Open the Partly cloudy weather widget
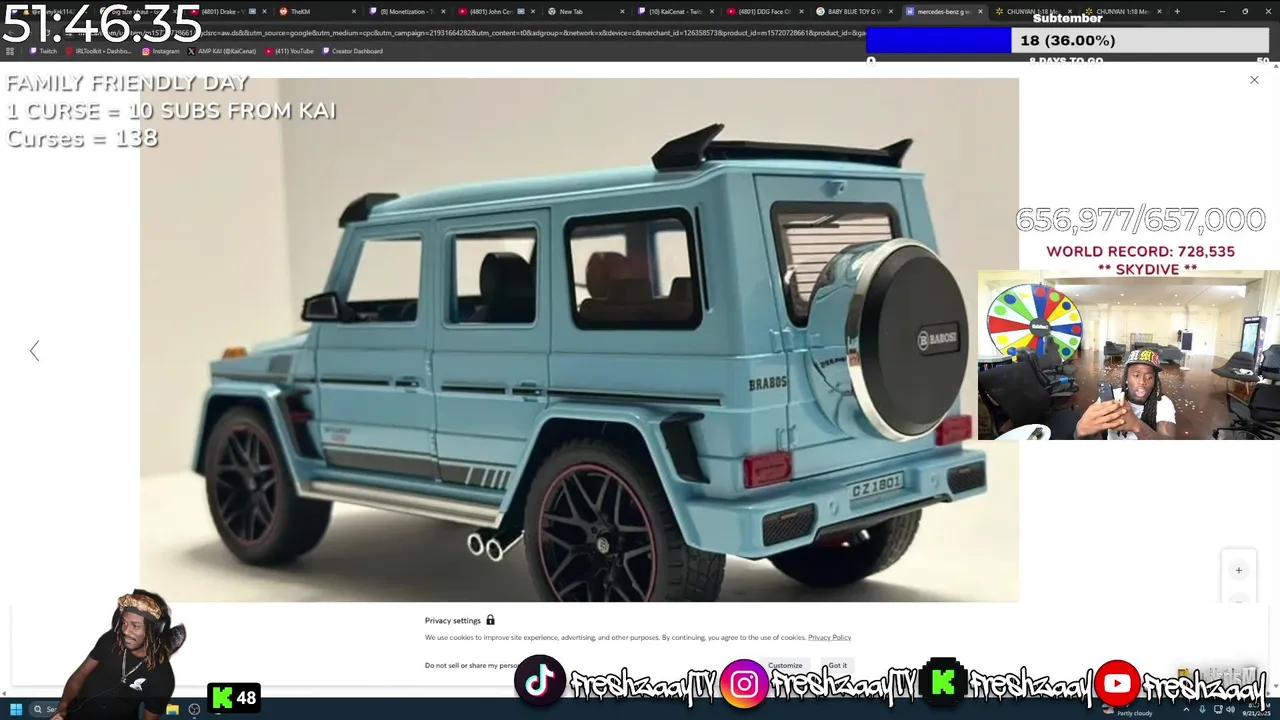The height and width of the screenshot is (720, 1280). point(1129,711)
